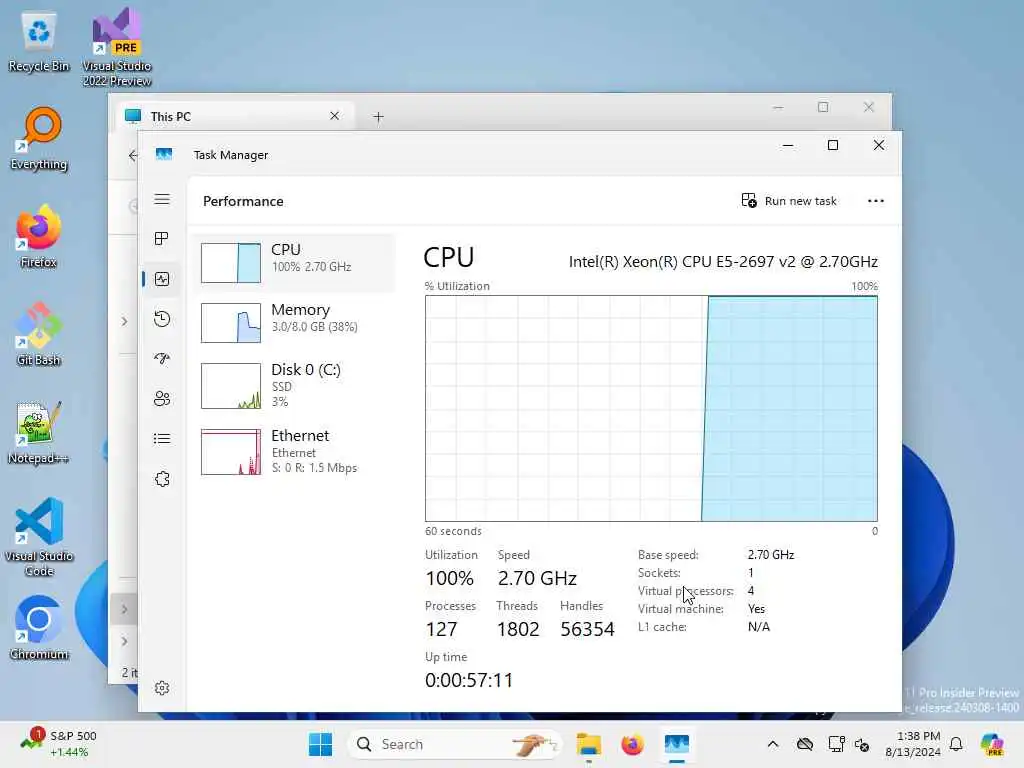This screenshot has height=768, width=1024.
Task: Click the CPU utilization graph
Action: coord(651,409)
